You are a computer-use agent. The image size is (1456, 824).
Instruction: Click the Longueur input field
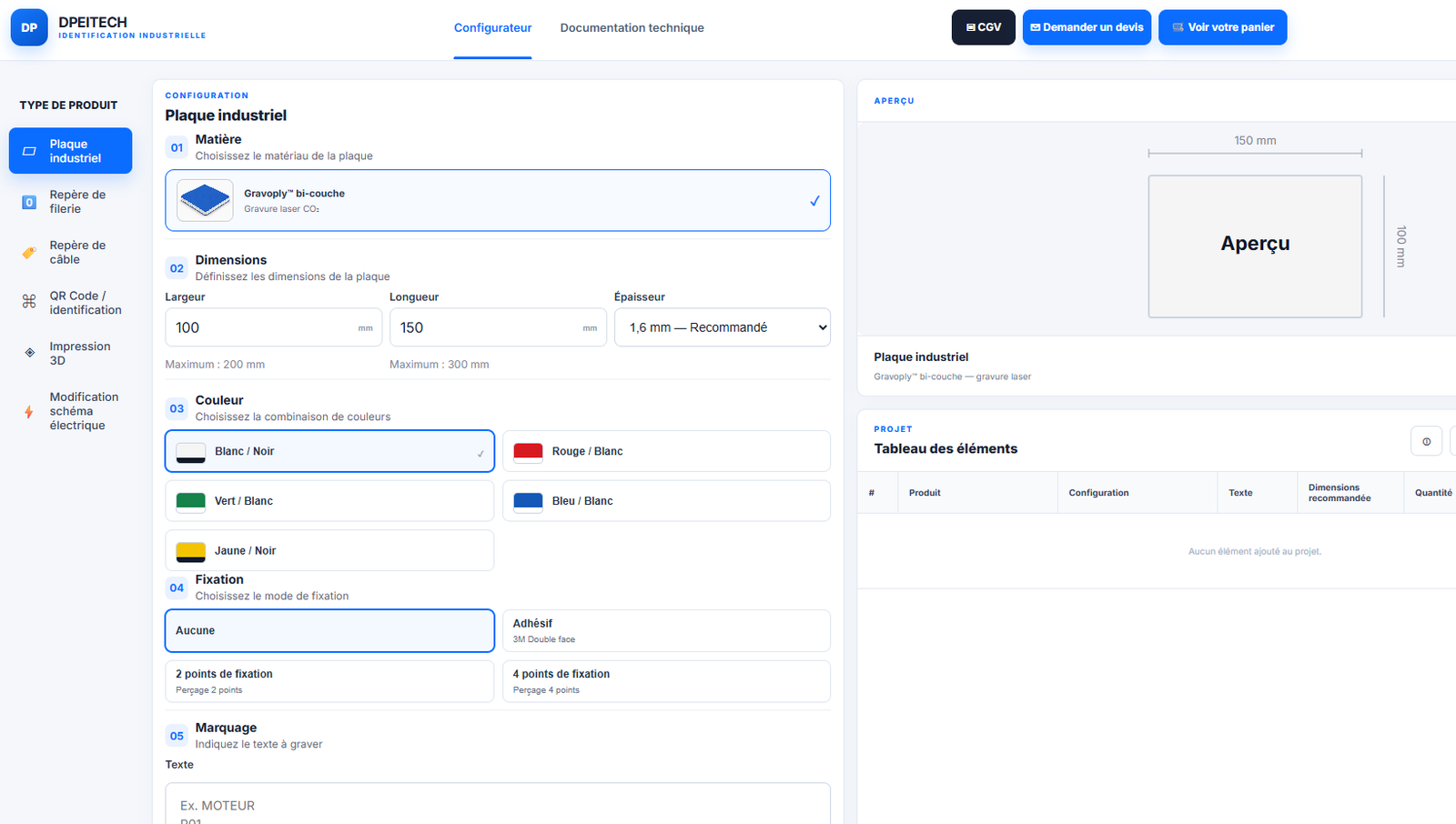pyautogui.click(x=498, y=327)
